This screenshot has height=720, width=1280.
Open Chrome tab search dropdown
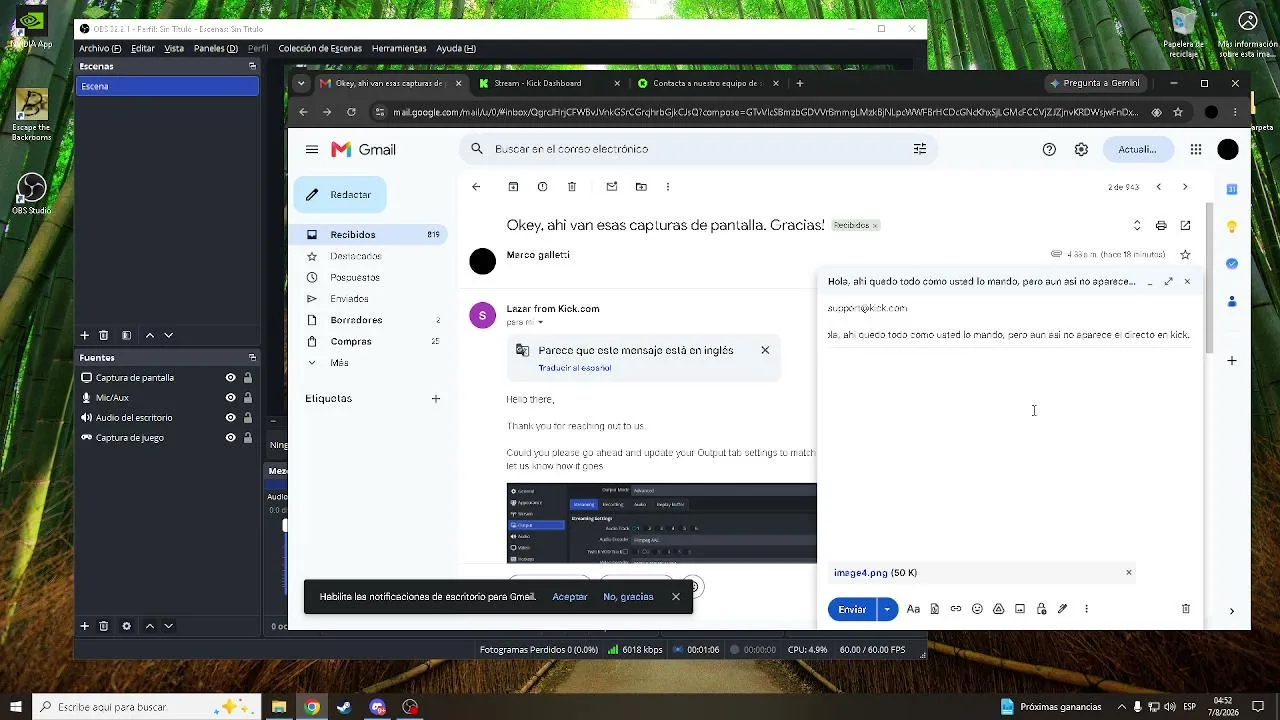point(303,84)
